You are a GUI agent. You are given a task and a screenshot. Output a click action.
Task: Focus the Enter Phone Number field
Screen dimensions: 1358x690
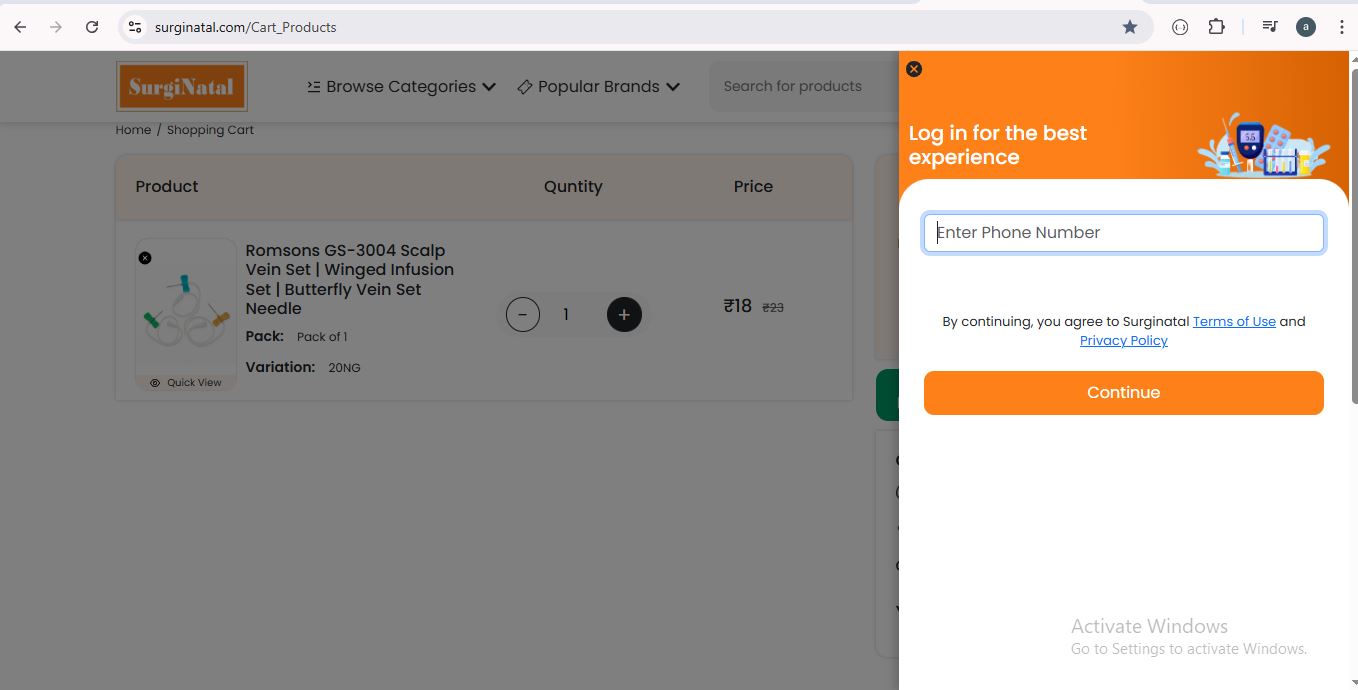pyautogui.click(x=1123, y=233)
